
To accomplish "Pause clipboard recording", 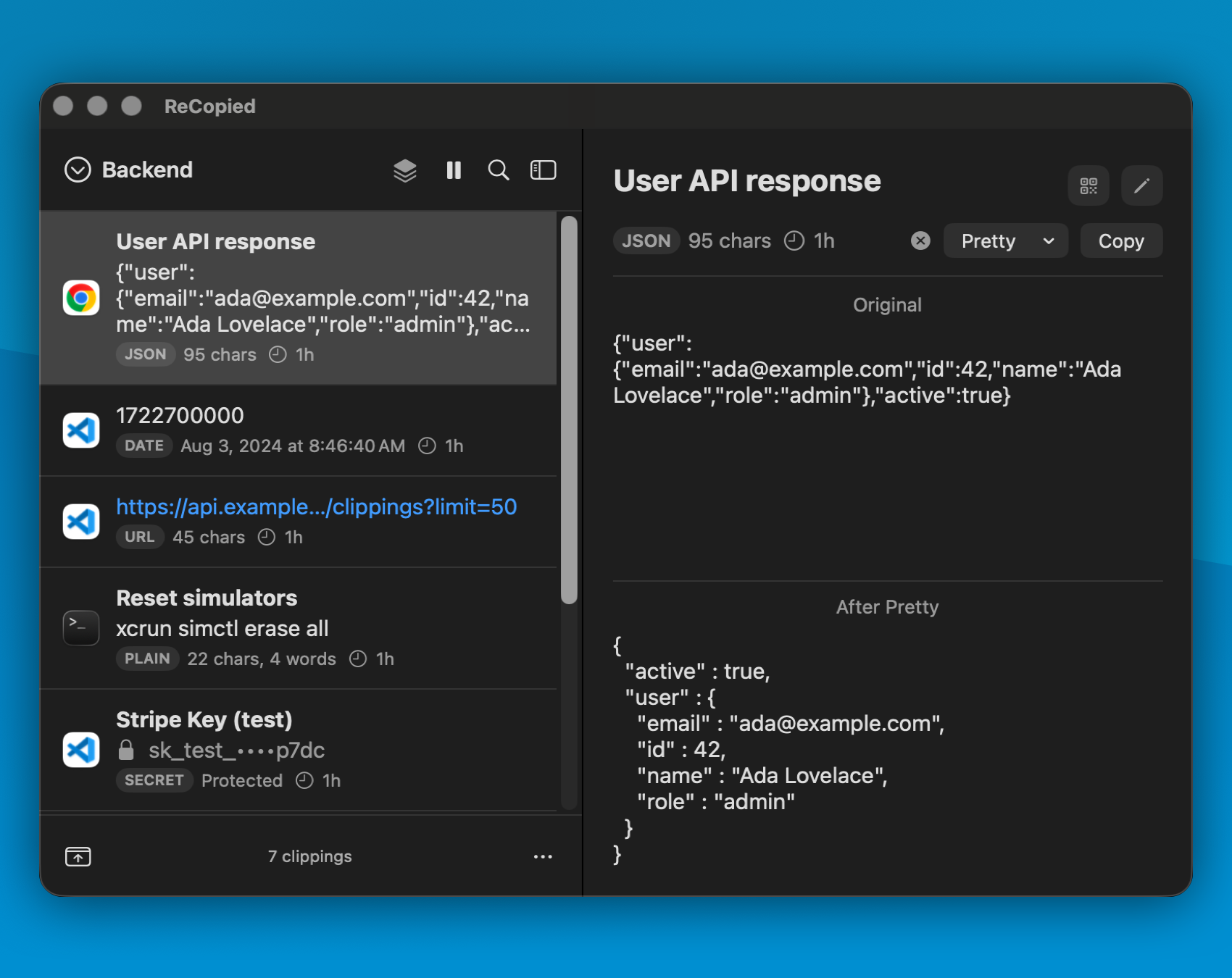I will point(454,170).
